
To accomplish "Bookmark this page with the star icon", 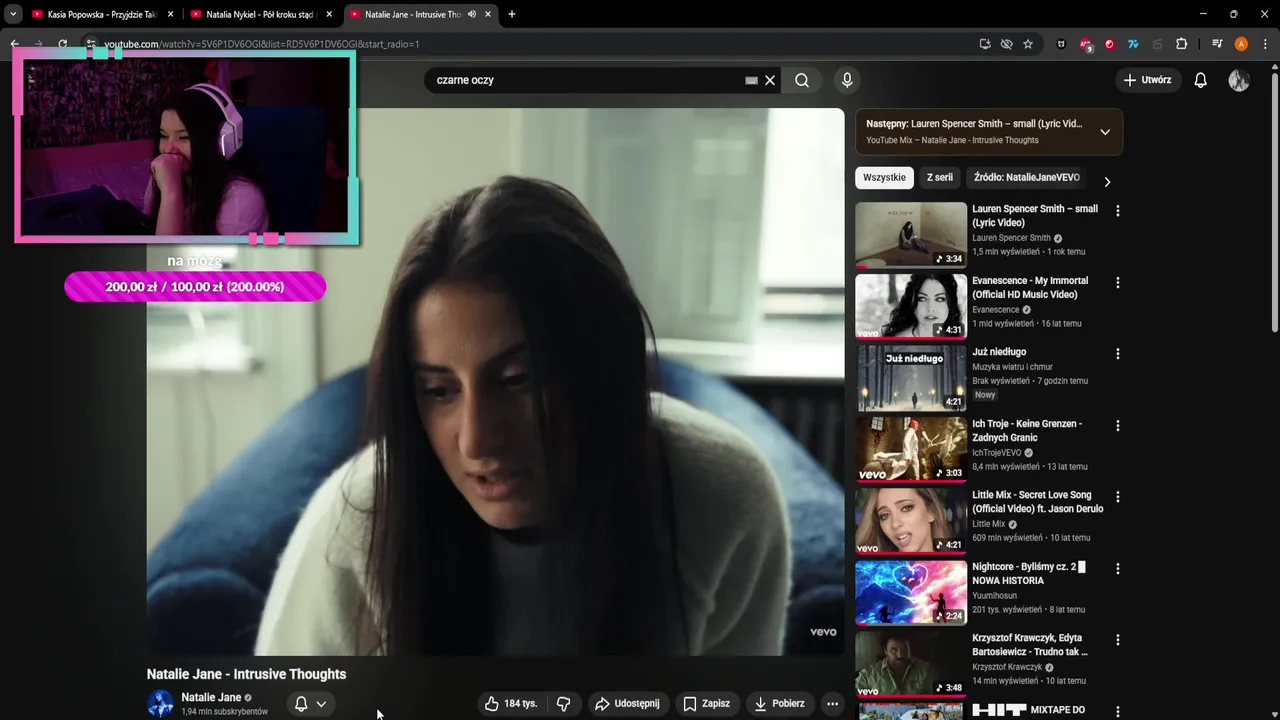I will coord(1028,44).
